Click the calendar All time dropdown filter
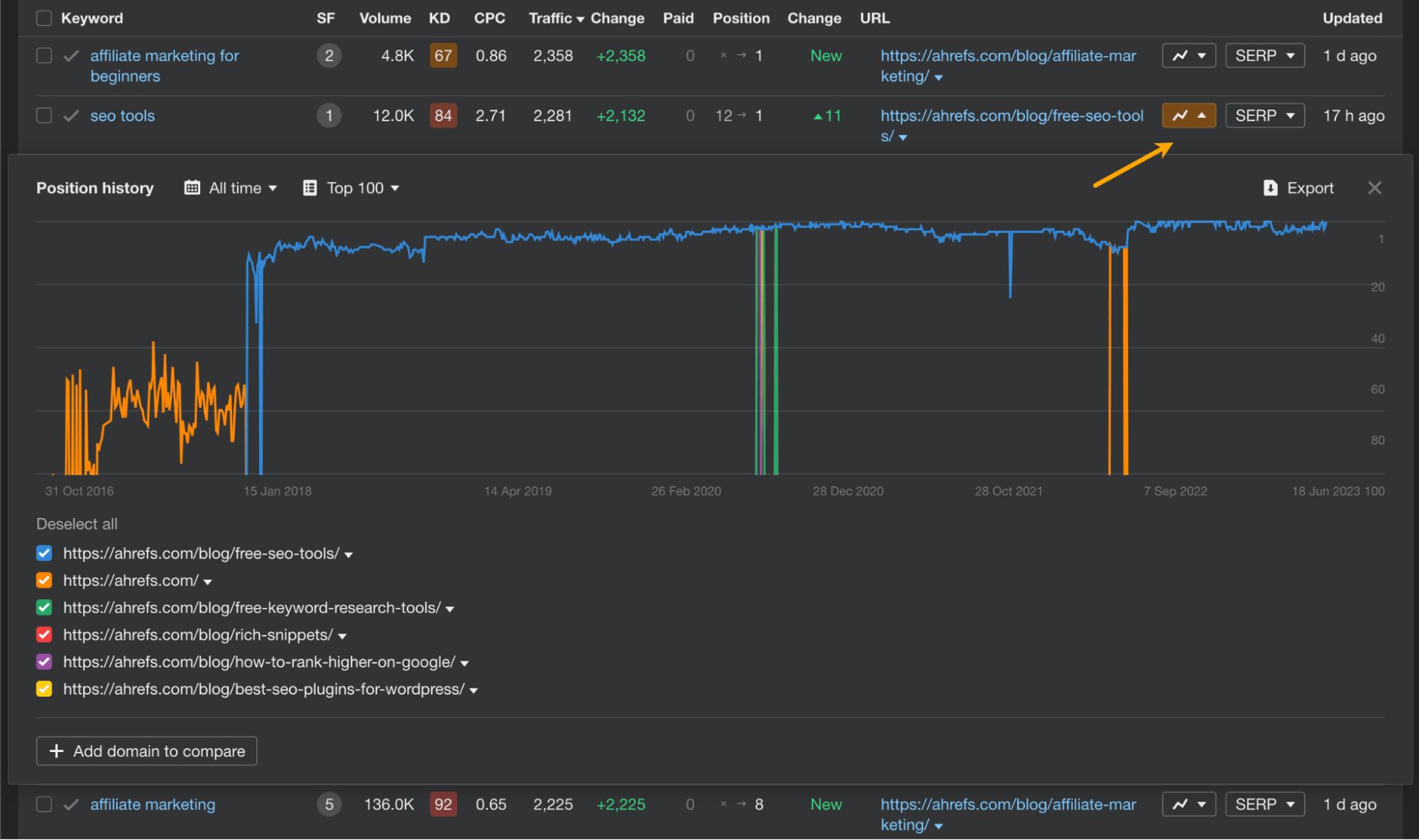The height and width of the screenshot is (840, 1419). tap(231, 188)
